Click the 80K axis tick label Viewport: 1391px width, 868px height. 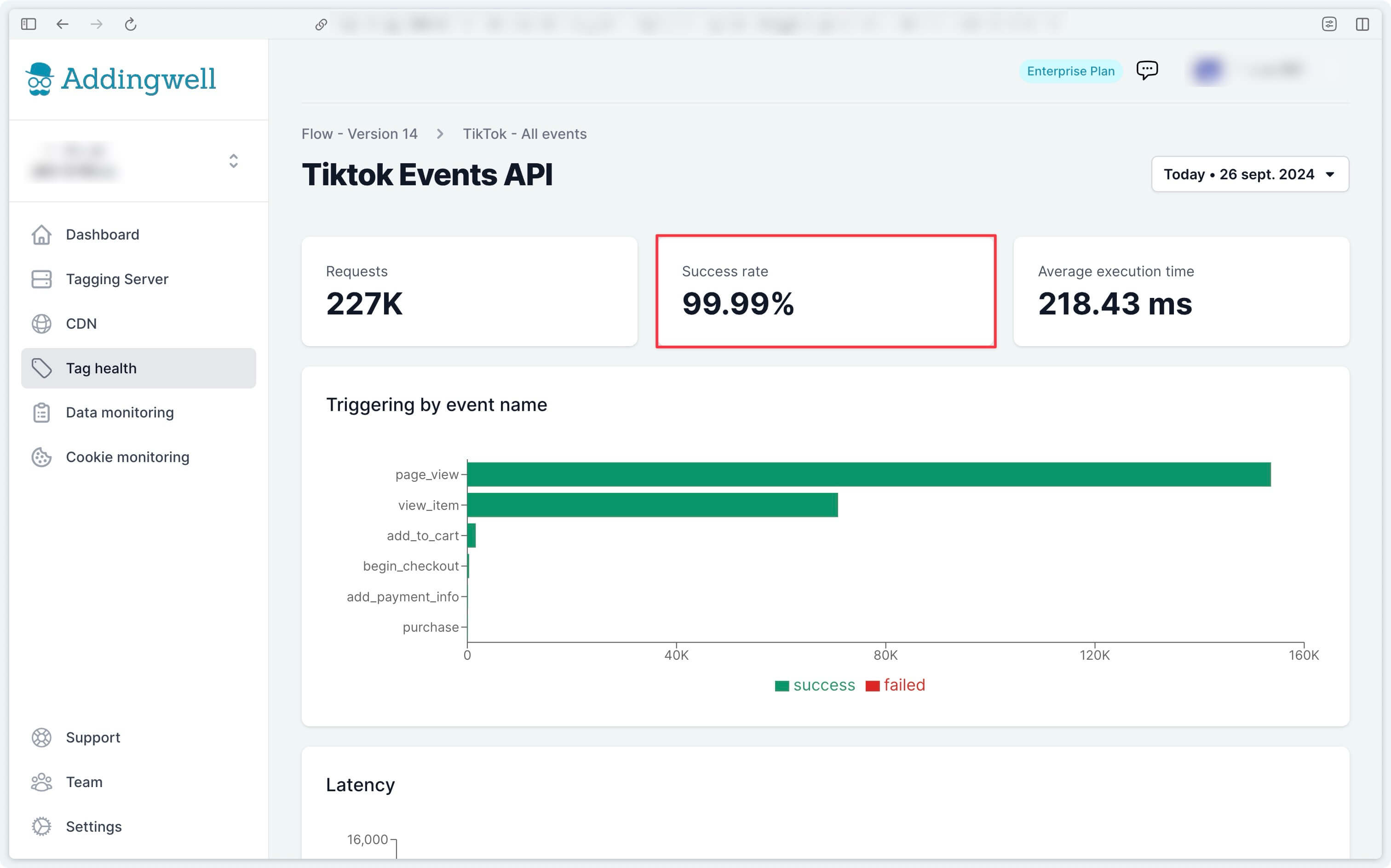click(885, 655)
